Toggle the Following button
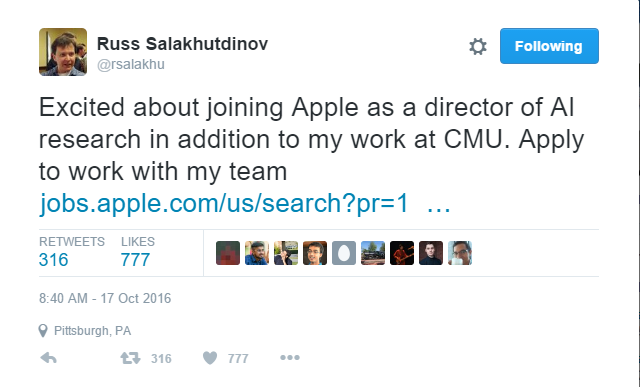 tap(549, 46)
